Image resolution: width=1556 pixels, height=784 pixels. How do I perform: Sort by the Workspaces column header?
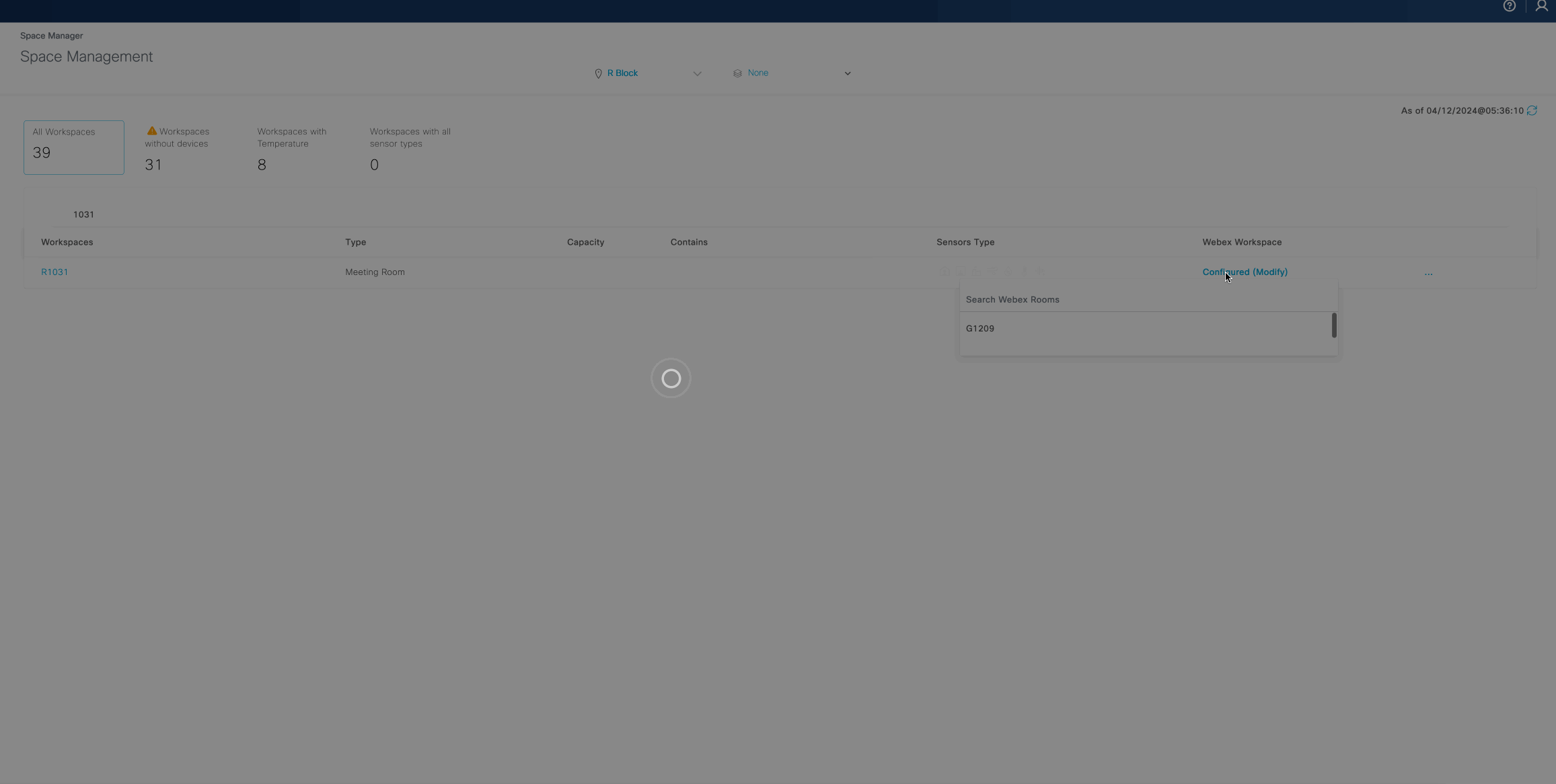coord(67,242)
